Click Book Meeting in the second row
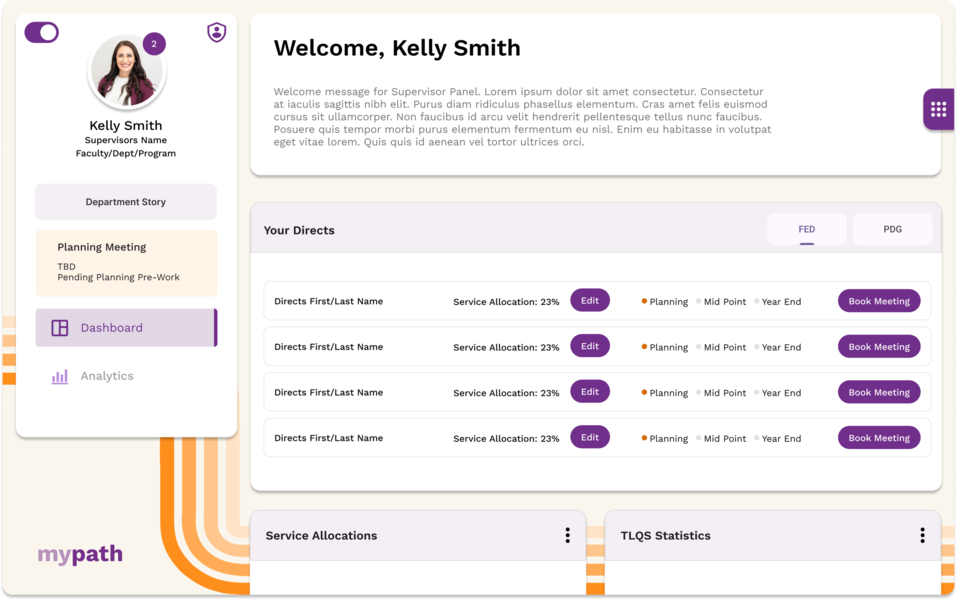Viewport: 957px width, 600px height. pyautogui.click(x=879, y=347)
